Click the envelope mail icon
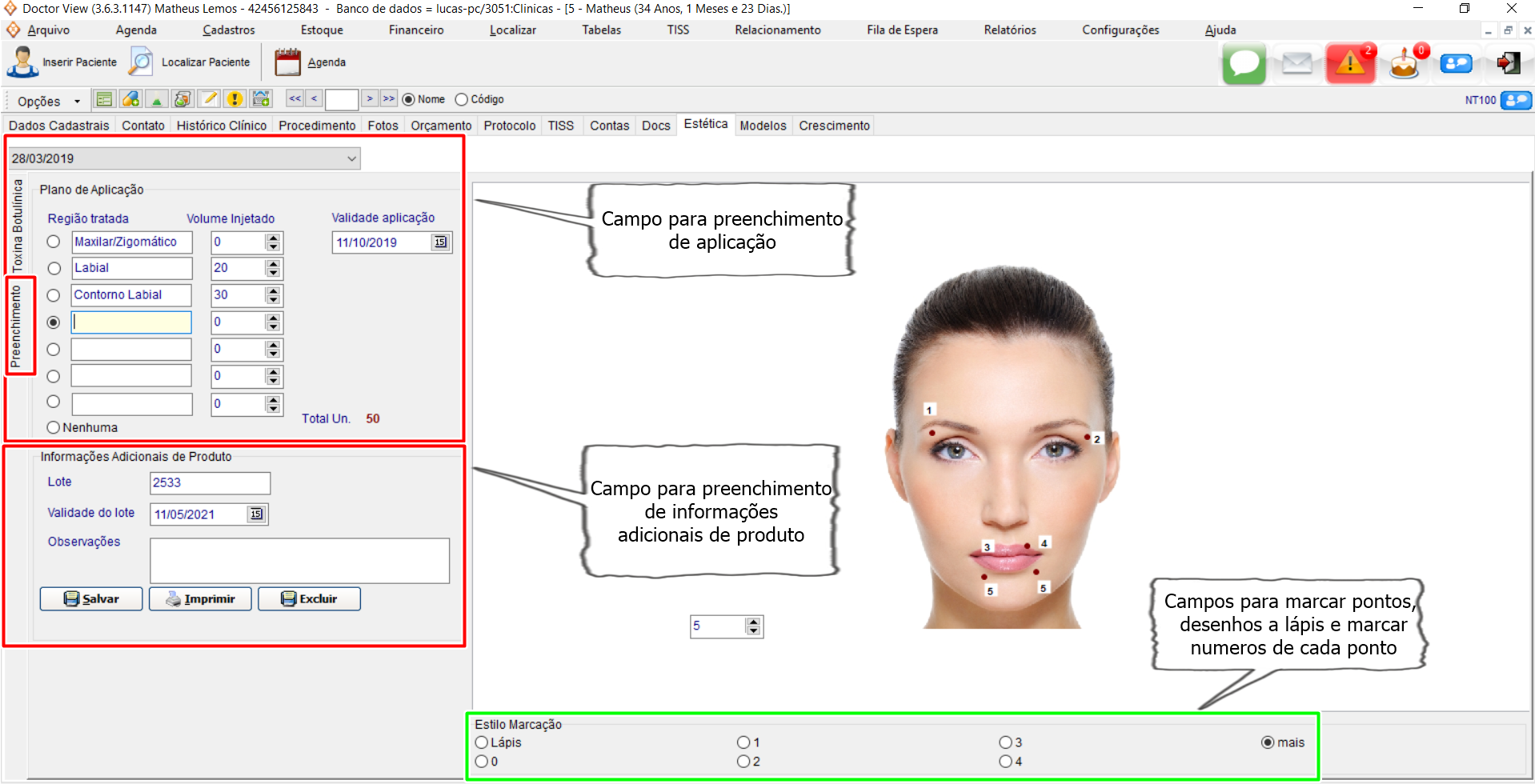Image resolution: width=1535 pixels, height=784 pixels. (1297, 63)
